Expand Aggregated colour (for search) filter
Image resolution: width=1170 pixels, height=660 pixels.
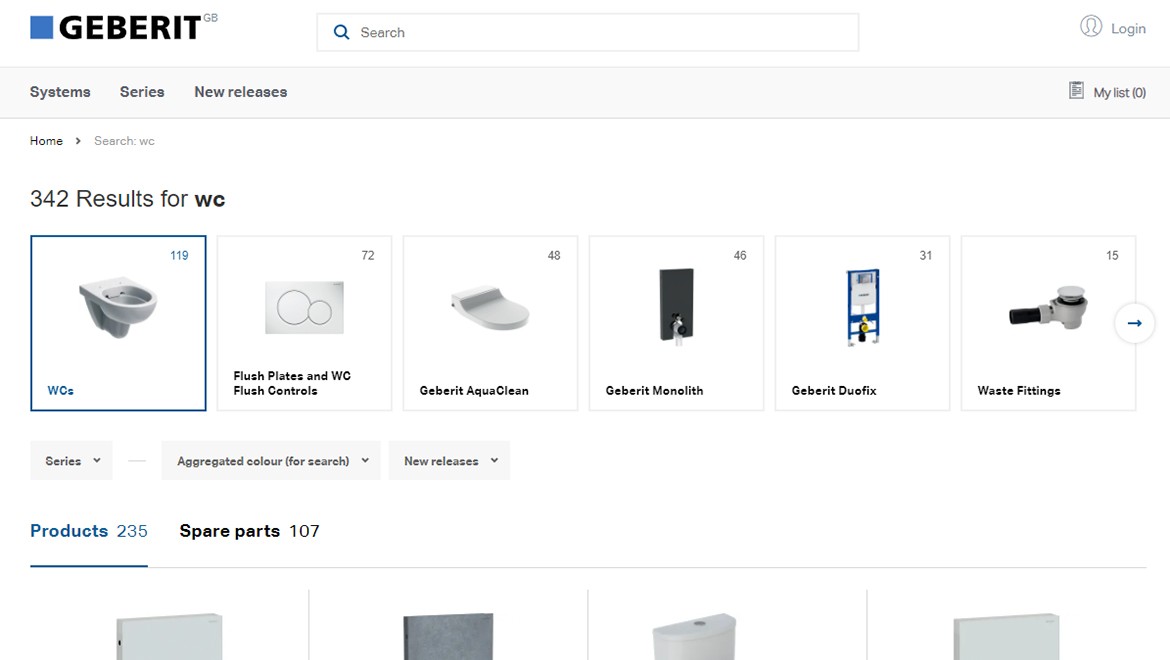[x=271, y=461]
